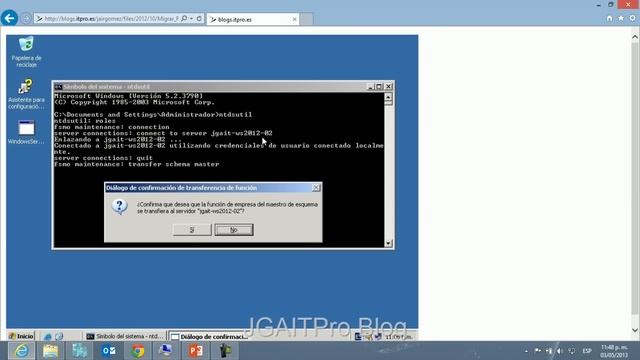Open File Explorer from the Windows taskbar

pos(51,351)
